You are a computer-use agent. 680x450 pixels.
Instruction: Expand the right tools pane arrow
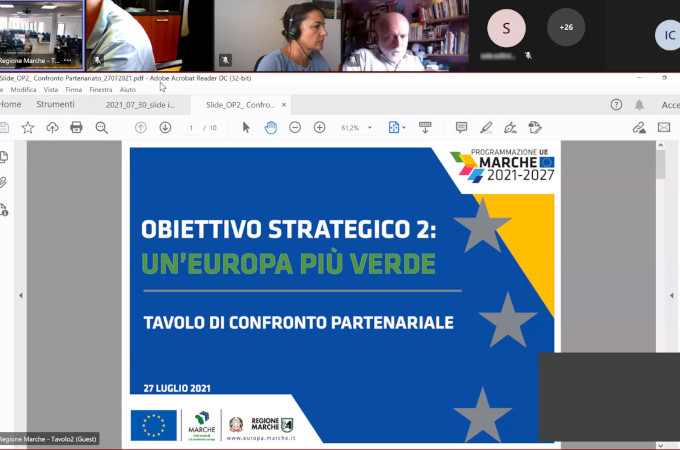point(671,296)
